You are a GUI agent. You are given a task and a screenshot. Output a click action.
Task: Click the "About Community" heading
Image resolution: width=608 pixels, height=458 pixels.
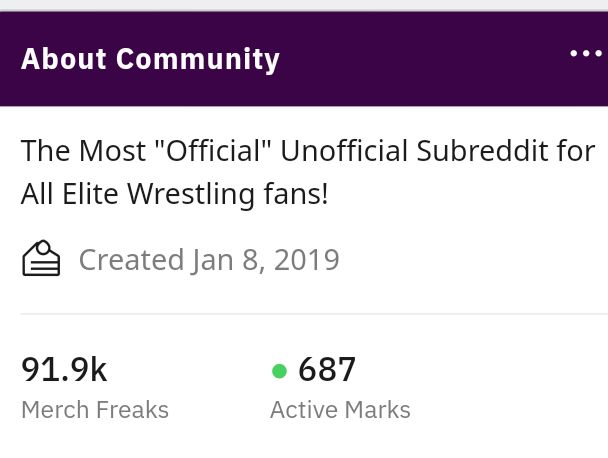(x=150, y=59)
